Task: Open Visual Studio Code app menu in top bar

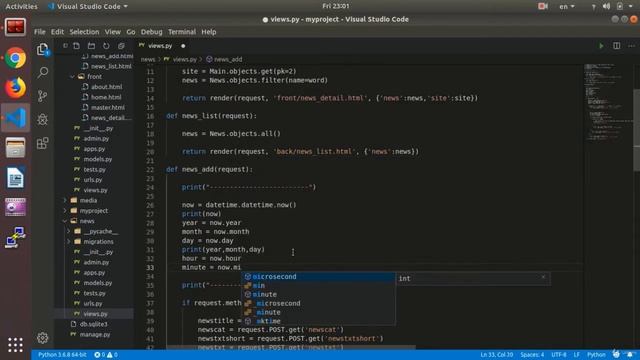Action: (x=87, y=6)
